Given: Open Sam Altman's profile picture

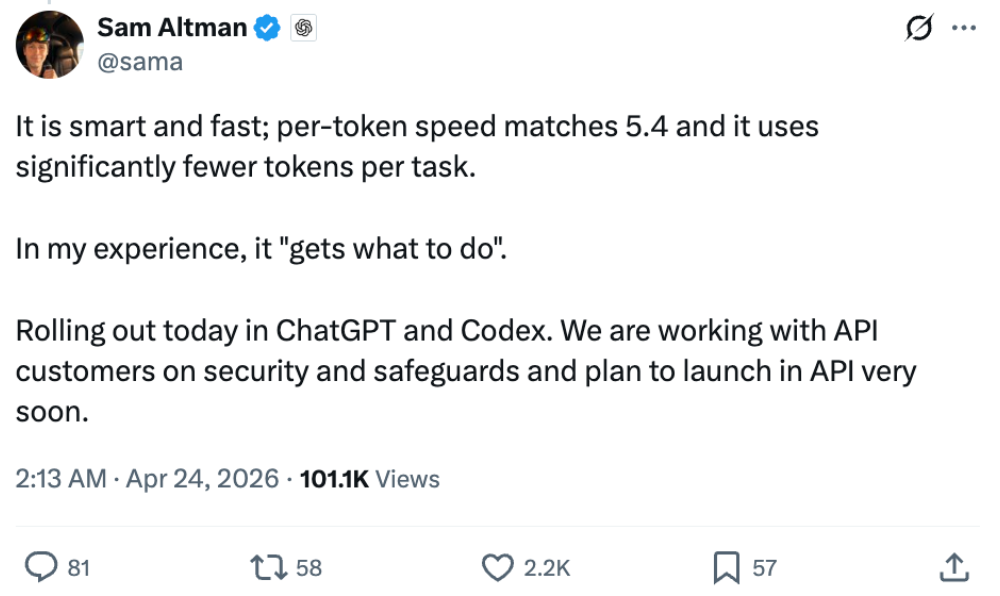Looking at the screenshot, I should pyautogui.click(x=49, y=45).
